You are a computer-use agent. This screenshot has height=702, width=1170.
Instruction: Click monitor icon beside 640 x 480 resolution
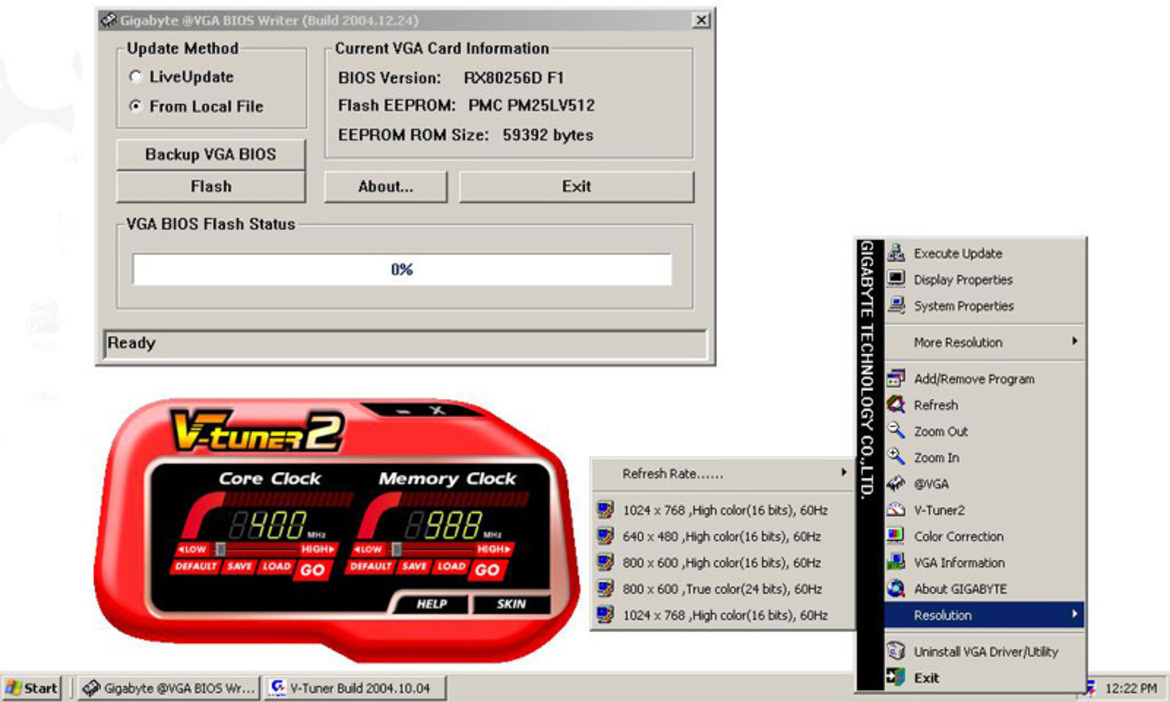point(605,536)
